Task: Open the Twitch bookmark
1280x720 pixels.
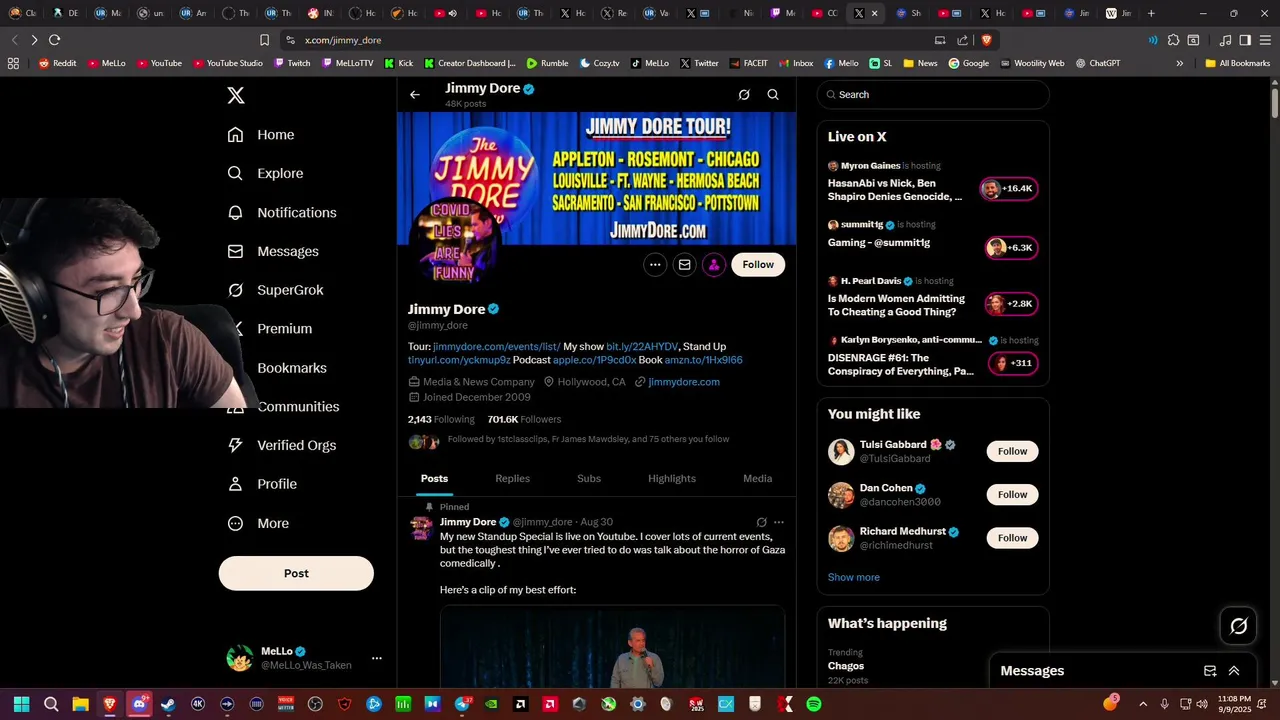Action: pyautogui.click(x=291, y=63)
